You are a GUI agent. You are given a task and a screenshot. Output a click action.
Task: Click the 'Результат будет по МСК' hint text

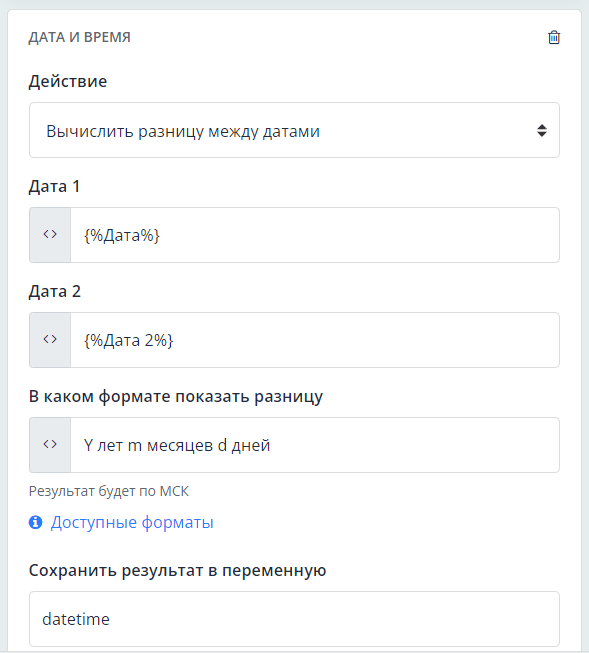(109, 491)
